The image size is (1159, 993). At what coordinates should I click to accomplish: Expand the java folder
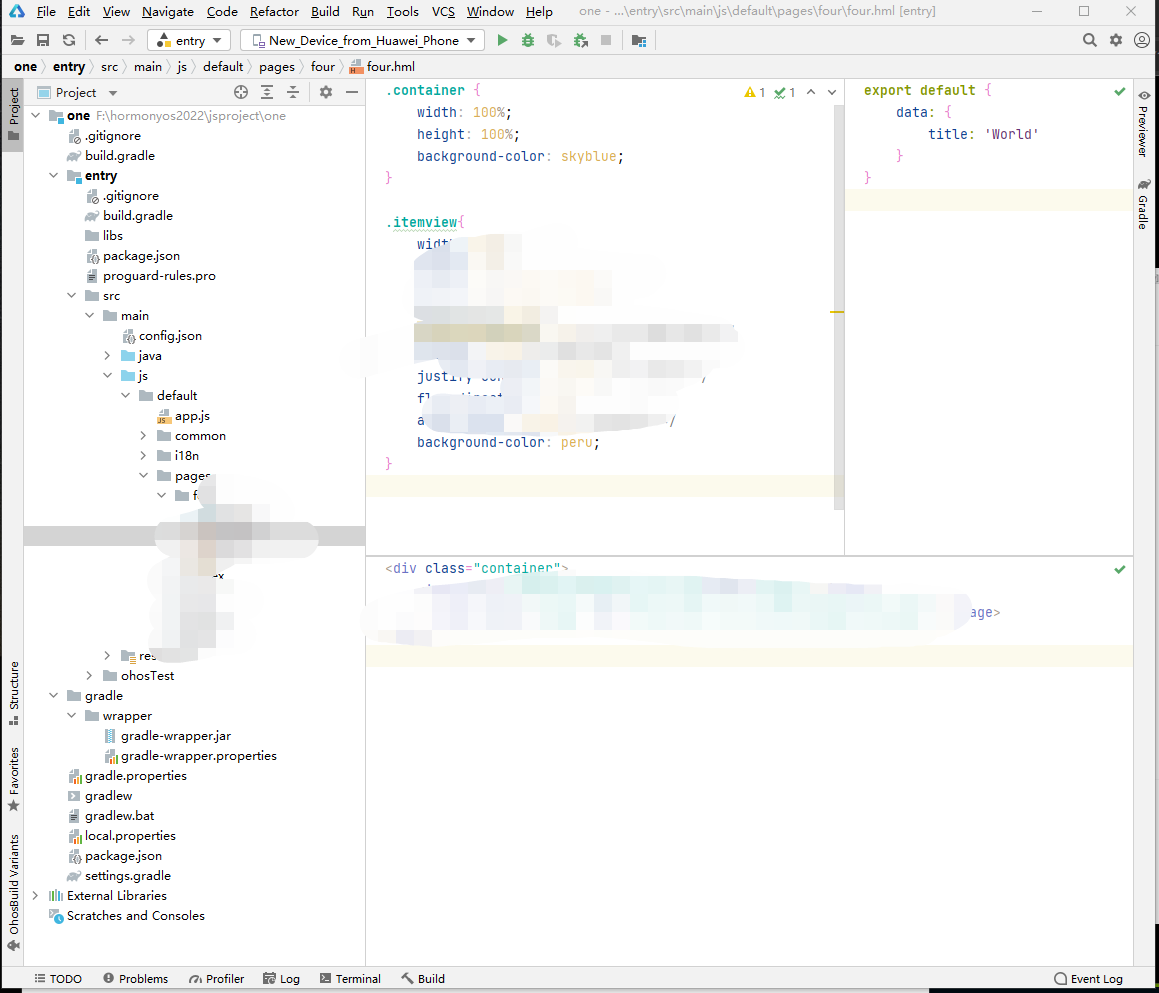108,355
